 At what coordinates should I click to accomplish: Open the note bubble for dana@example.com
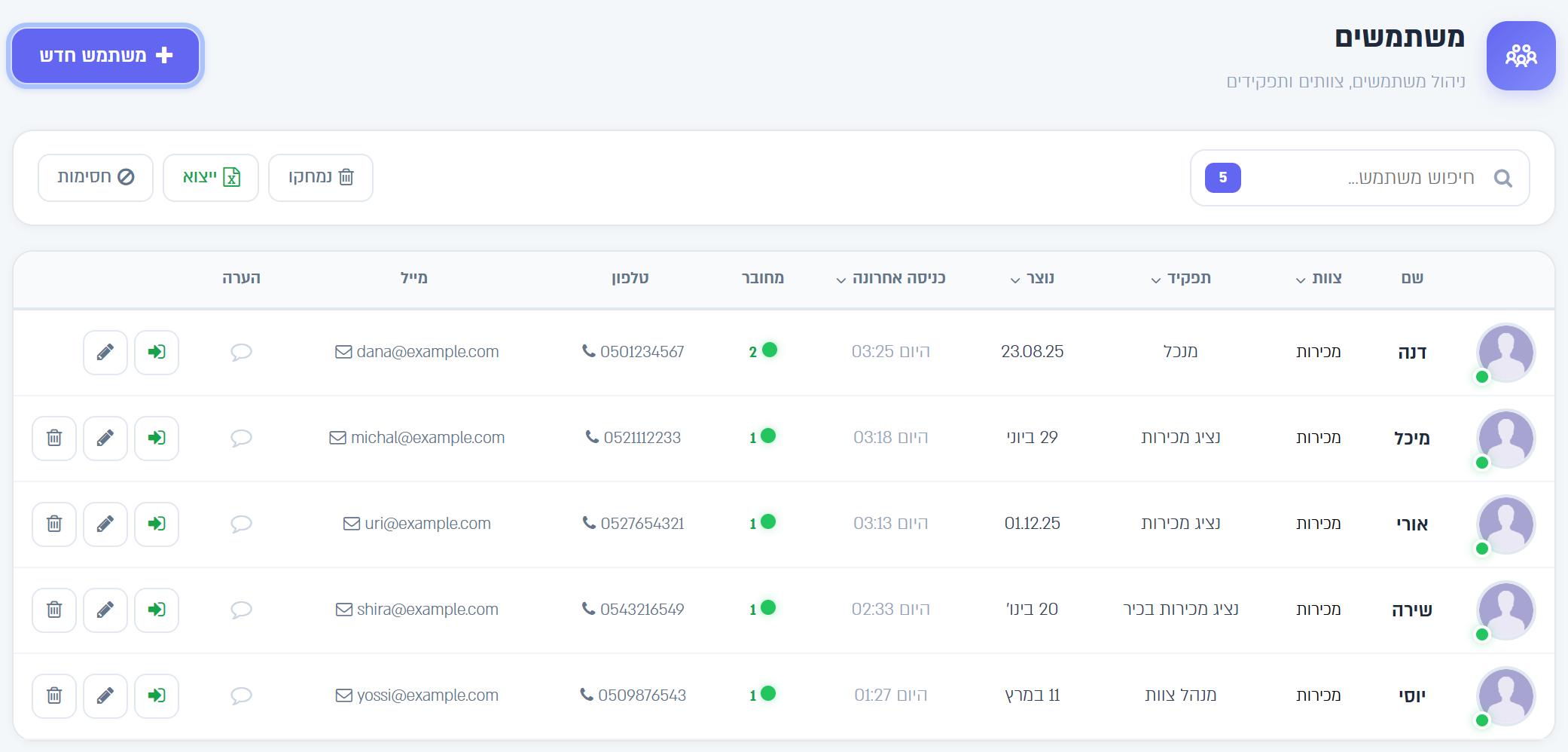click(x=241, y=352)
